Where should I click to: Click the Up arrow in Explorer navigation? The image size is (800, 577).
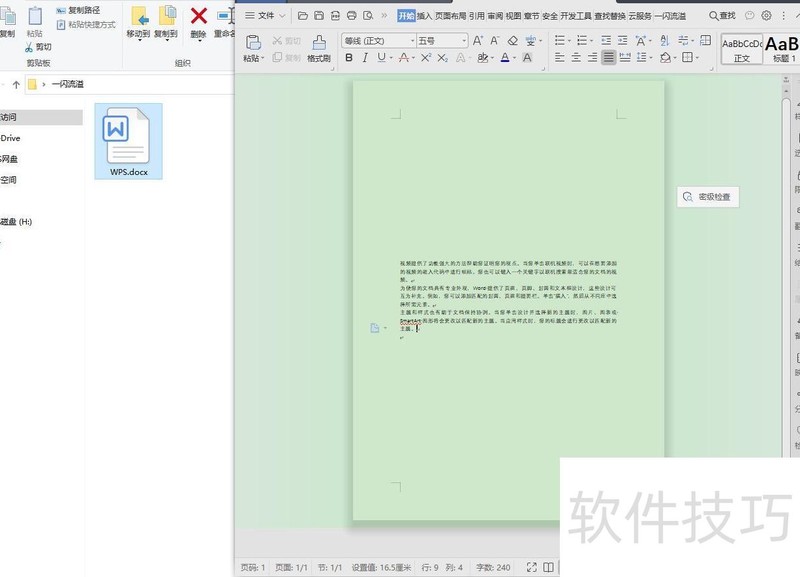16,85
